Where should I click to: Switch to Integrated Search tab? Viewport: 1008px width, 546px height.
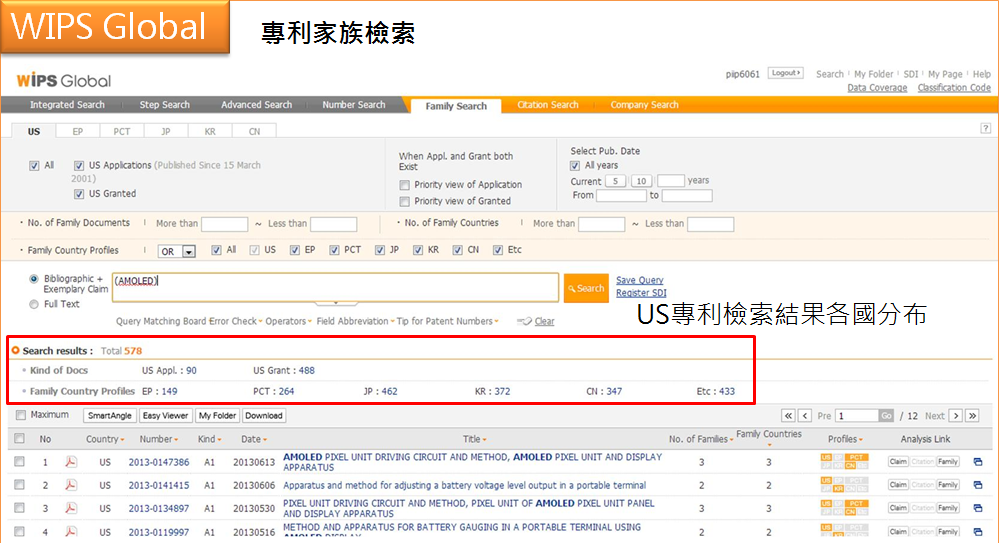67,105
